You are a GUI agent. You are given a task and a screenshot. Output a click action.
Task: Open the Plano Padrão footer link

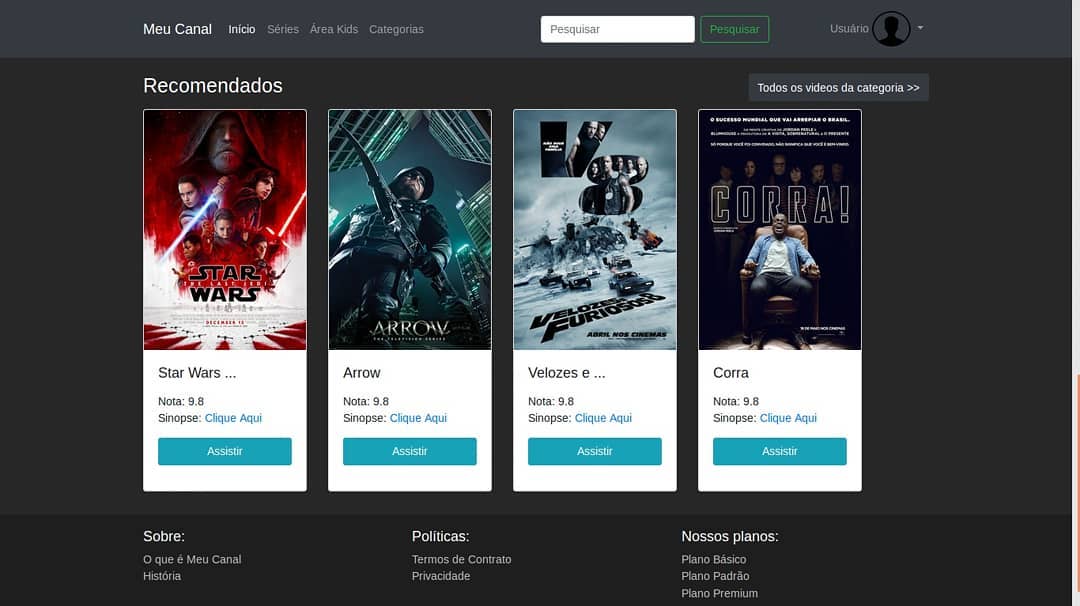(x=715, y=576)
